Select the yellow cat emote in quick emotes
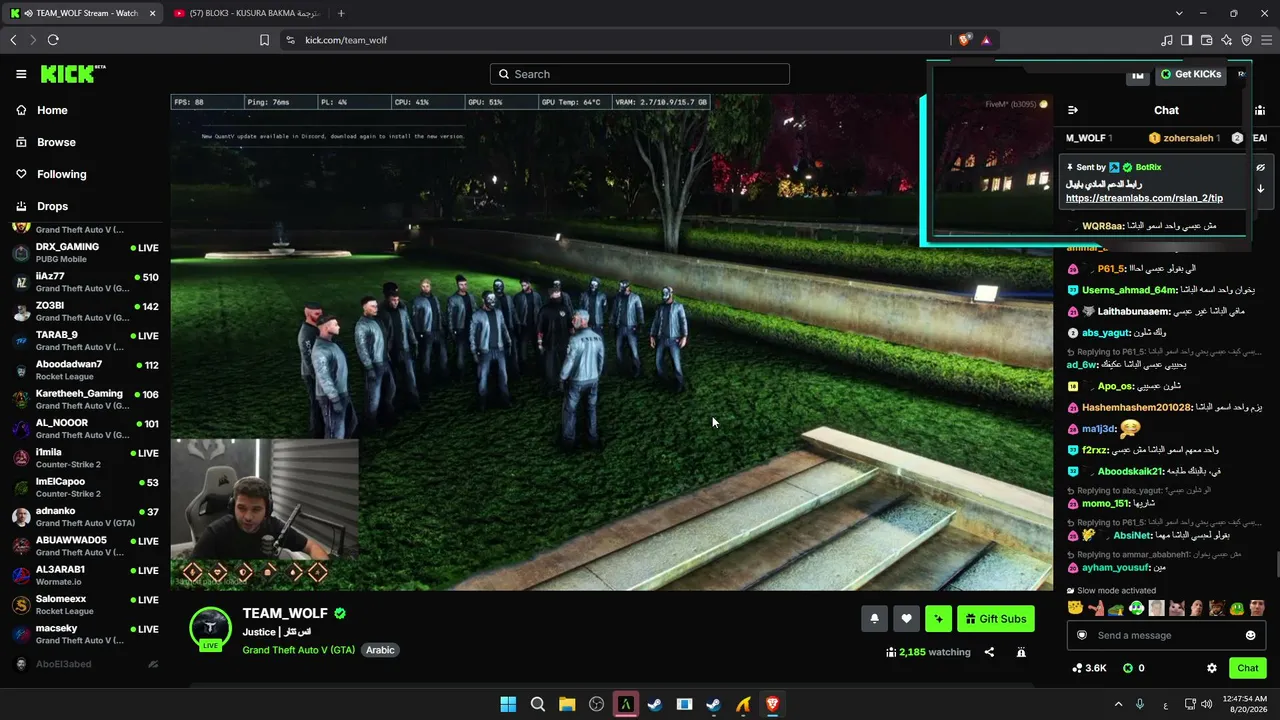The image size is (1280, 720). (x=1075, y=608)
